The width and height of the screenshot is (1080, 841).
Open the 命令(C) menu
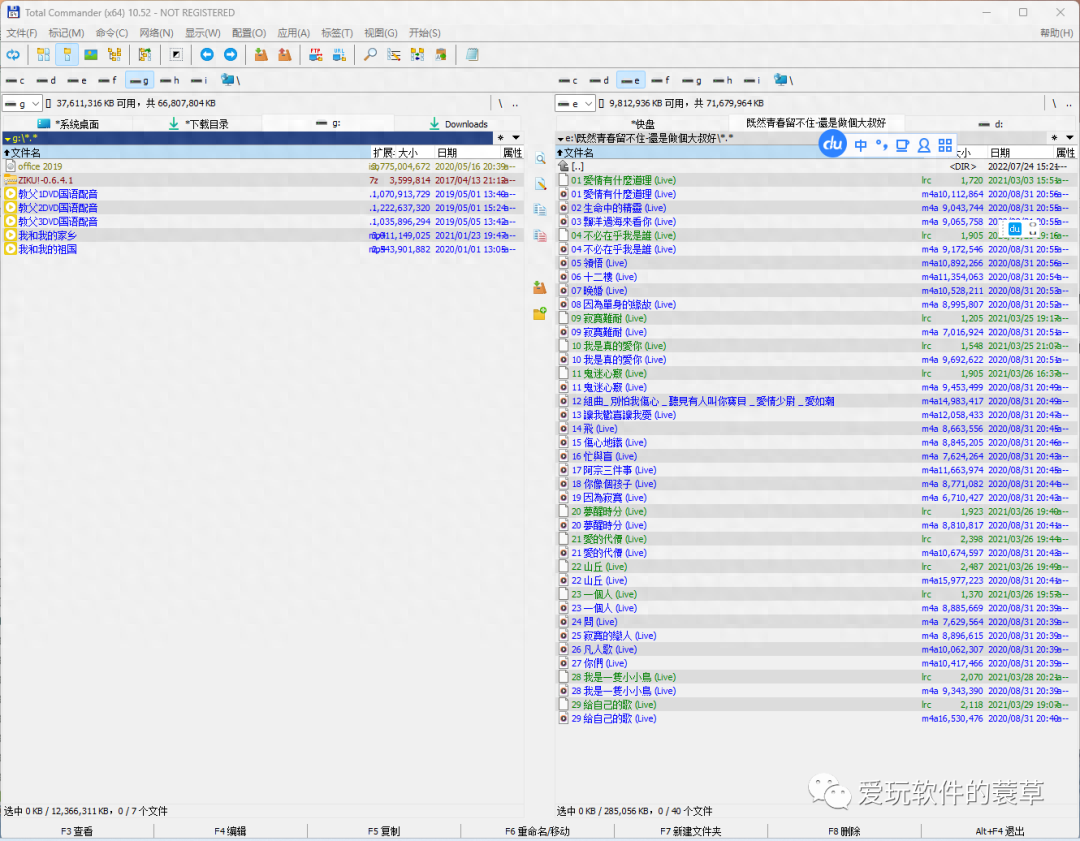coord(111,33)
